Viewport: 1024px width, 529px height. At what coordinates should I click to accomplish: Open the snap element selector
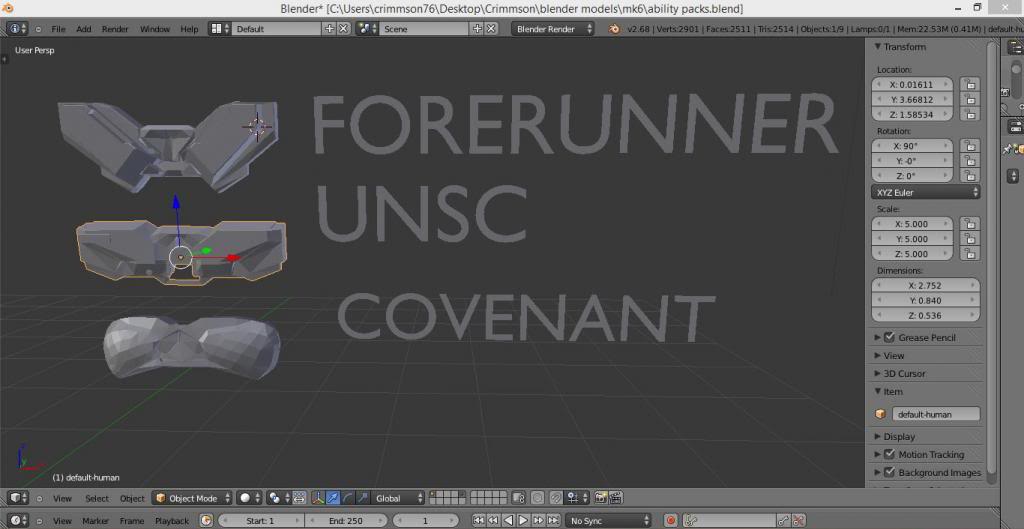click(577, 498)
